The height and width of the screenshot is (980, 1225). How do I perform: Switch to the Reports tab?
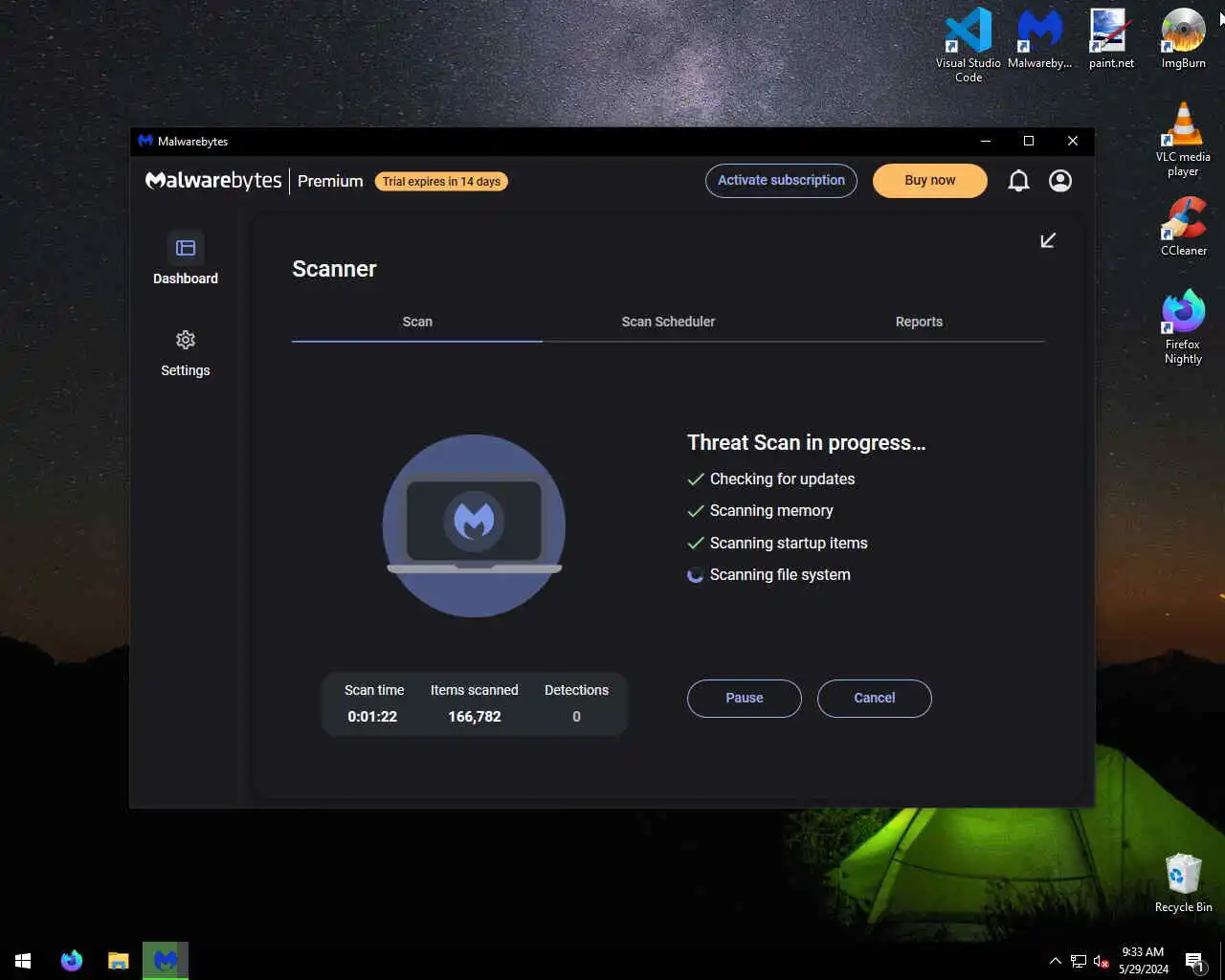tap(919, 322)
